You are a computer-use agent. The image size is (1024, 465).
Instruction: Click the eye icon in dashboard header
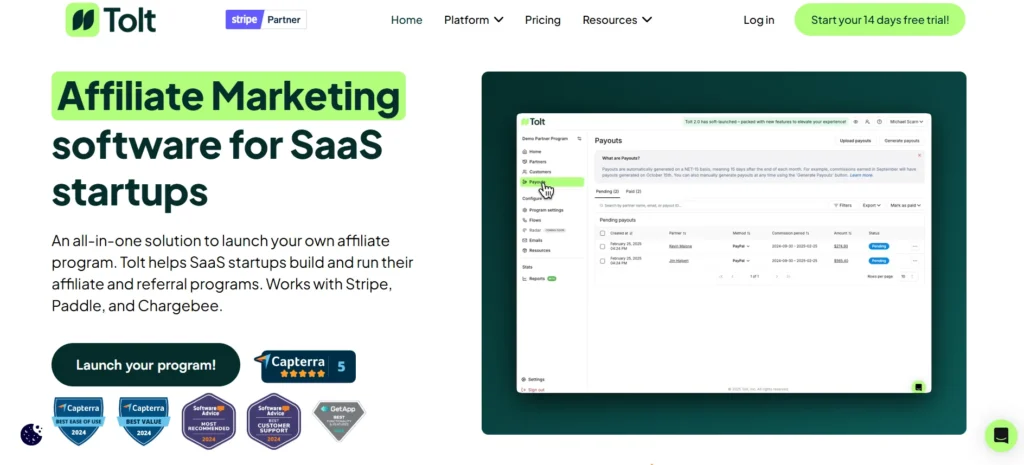[856, 121]
